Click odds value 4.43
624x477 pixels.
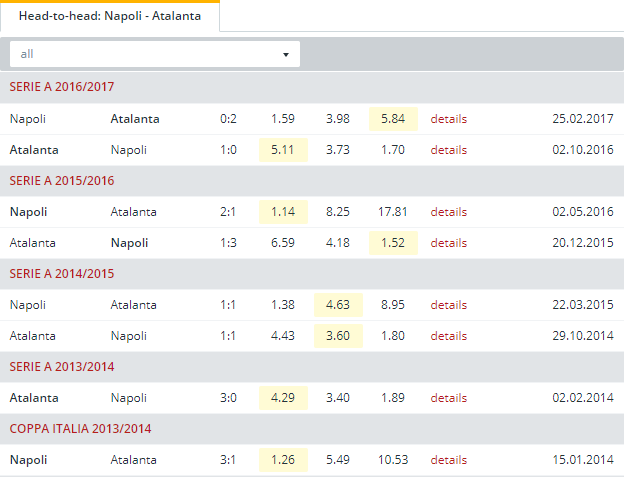[x=283, y=336]
